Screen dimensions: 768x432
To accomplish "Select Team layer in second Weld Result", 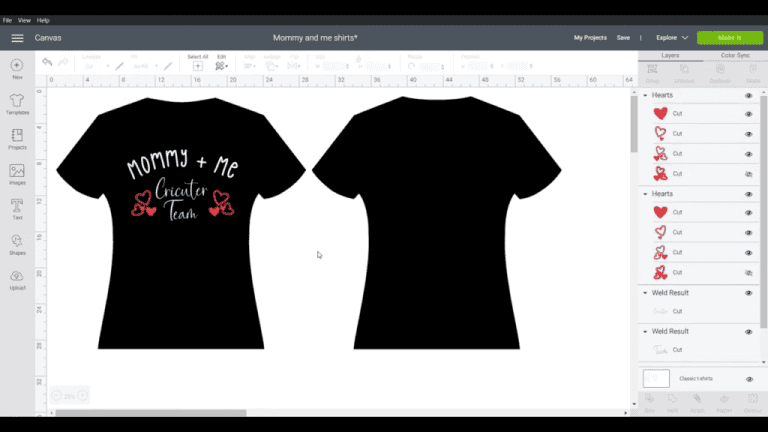I will 698,350.
